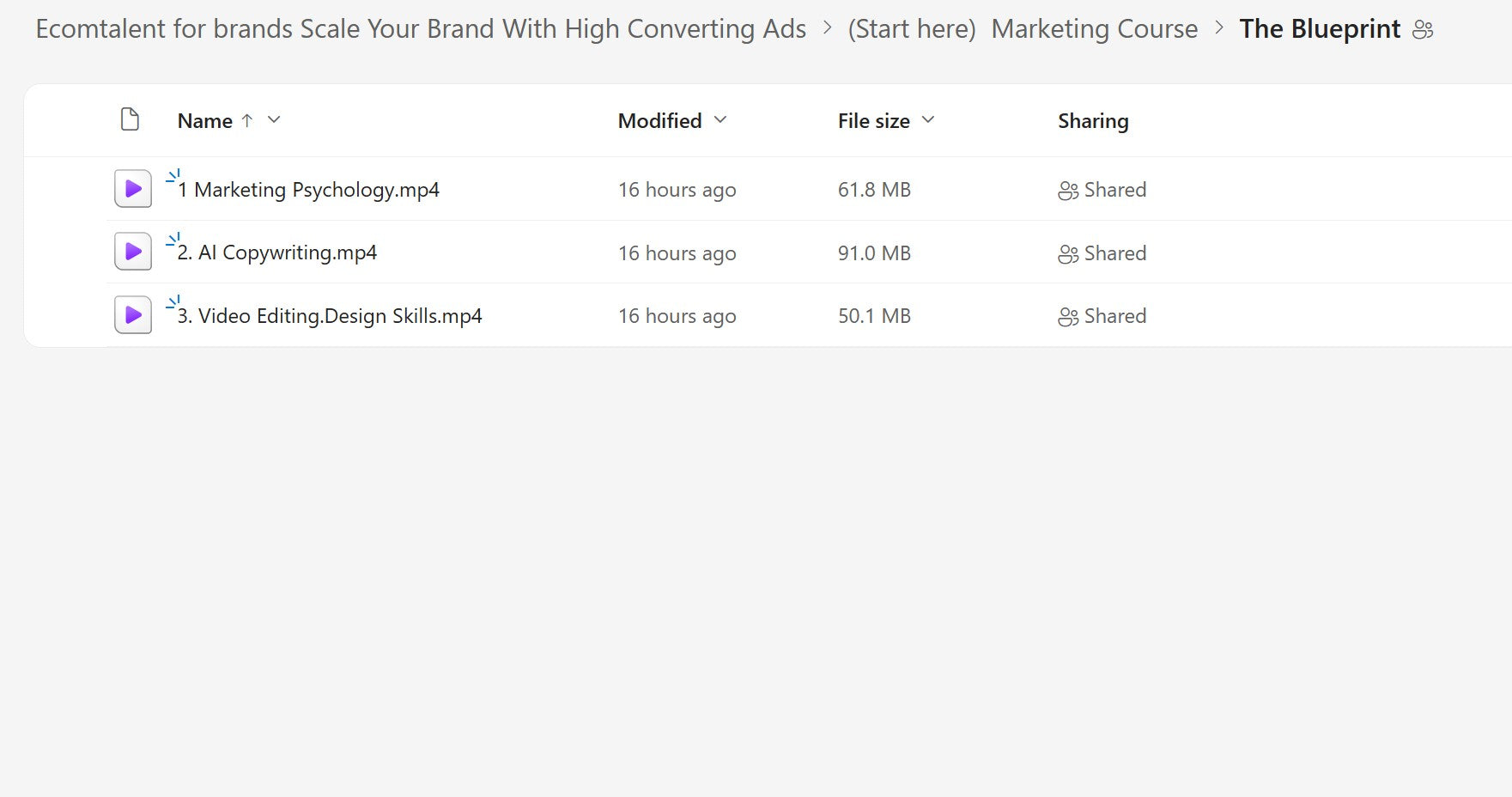This screenshot has width=1512, height=797.
Task: Click the shared people icon beside The Blueprint
Action: (1423, 30)
